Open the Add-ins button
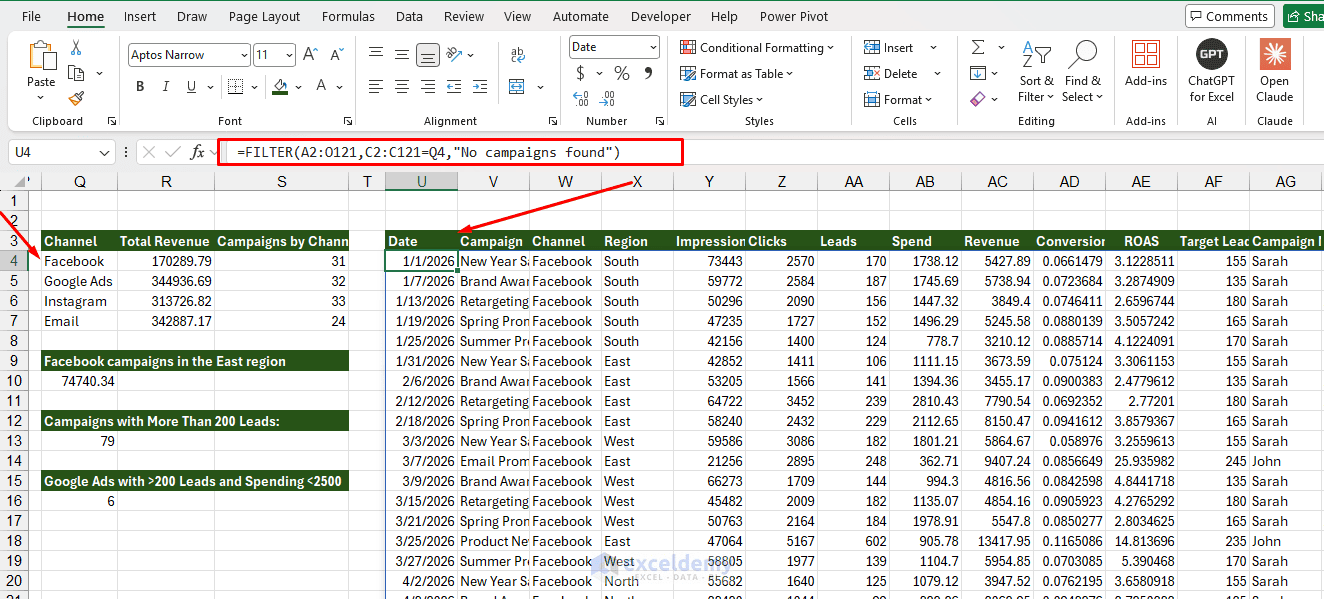 [x=1146, y=64]
